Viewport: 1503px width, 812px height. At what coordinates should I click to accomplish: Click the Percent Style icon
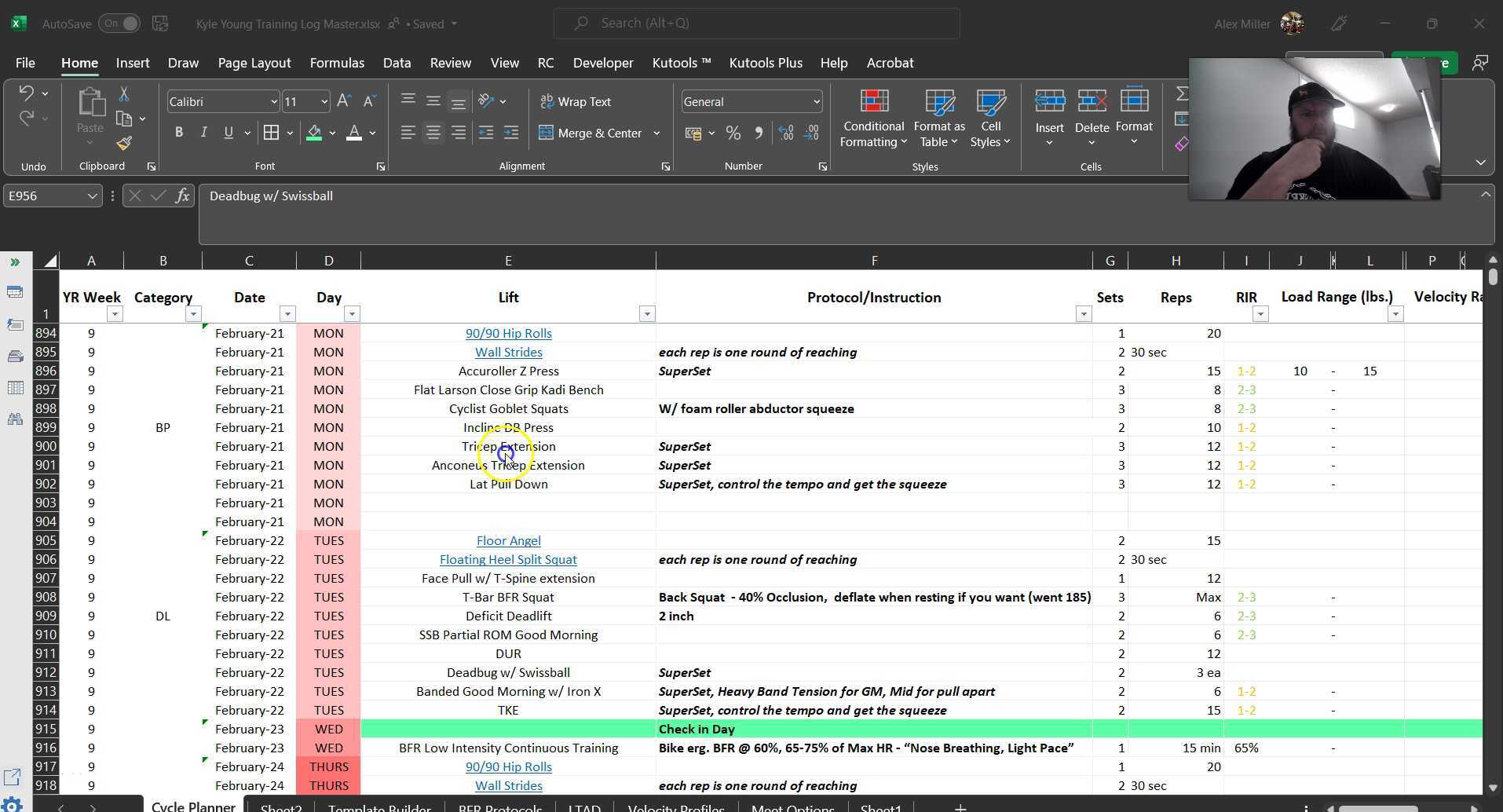point(733,133)
